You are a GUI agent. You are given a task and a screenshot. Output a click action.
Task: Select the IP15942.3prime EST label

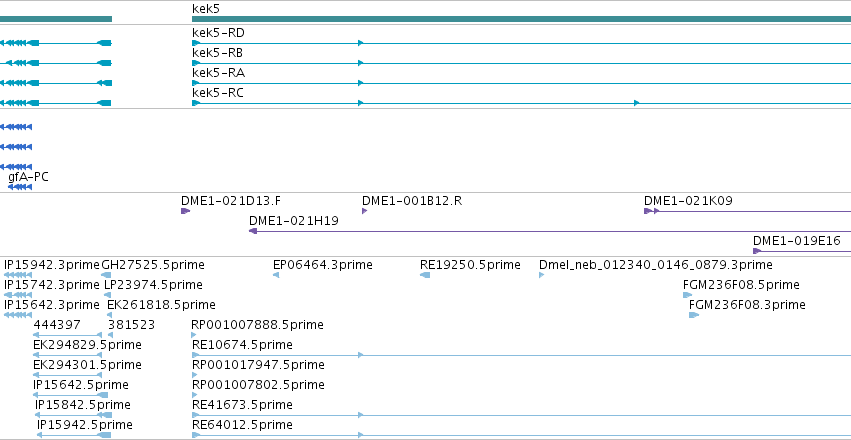(52, 265)
